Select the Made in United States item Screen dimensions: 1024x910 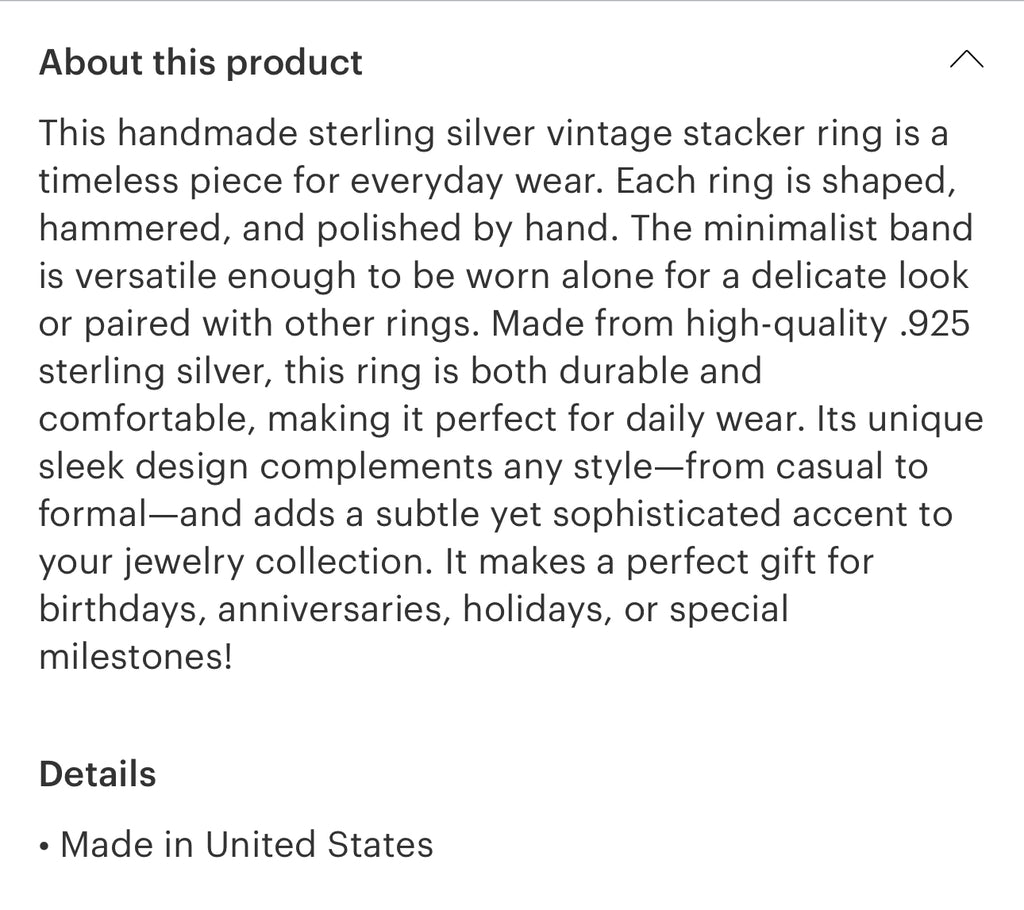click(x=246, y=845)
